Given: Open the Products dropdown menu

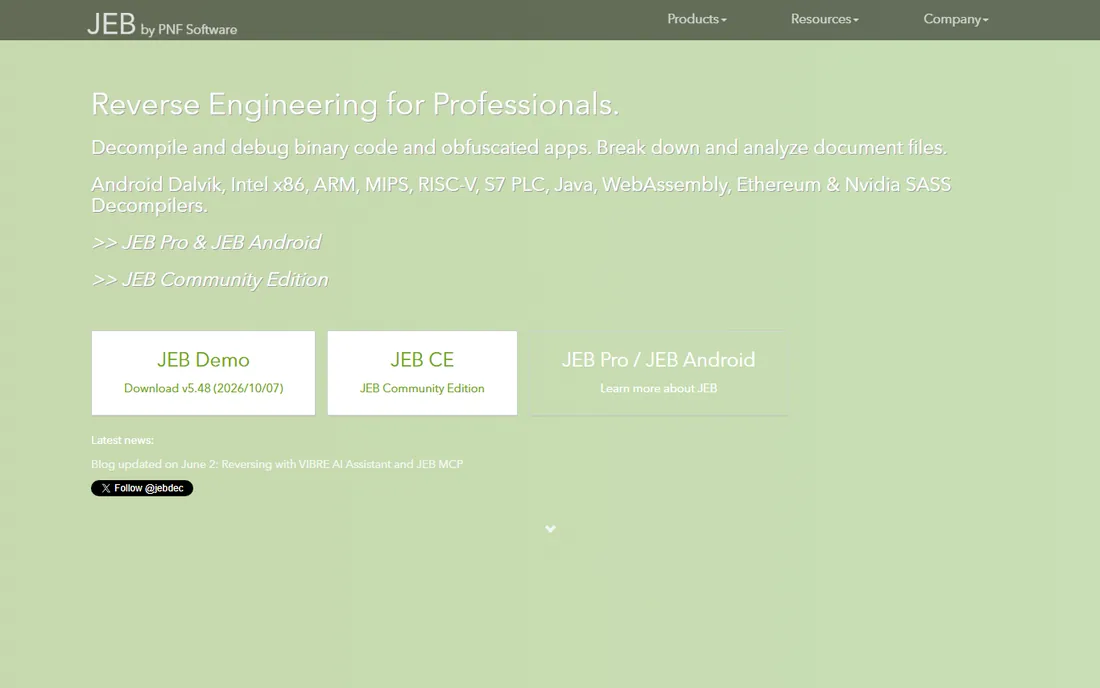Looking at the screenshot, I should click(x=697, y=20).
